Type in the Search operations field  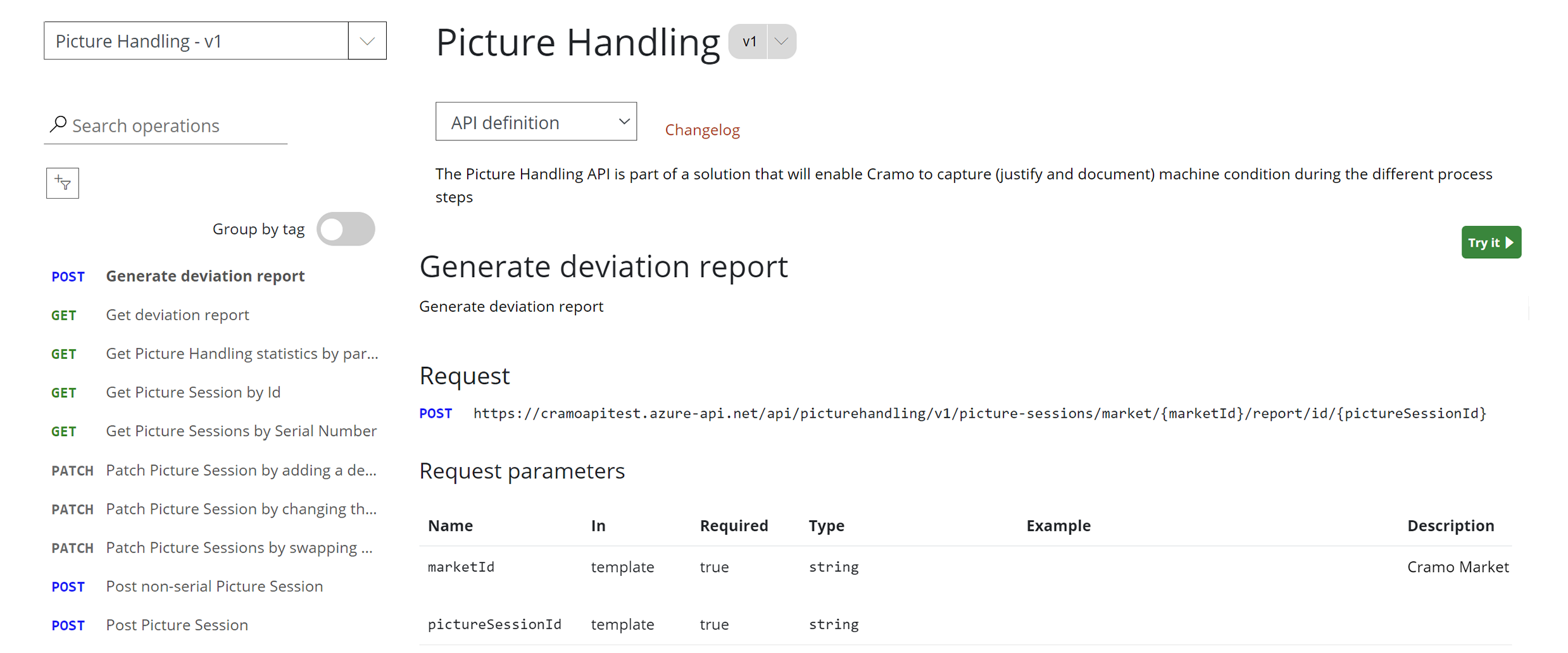tap(177, 125)
